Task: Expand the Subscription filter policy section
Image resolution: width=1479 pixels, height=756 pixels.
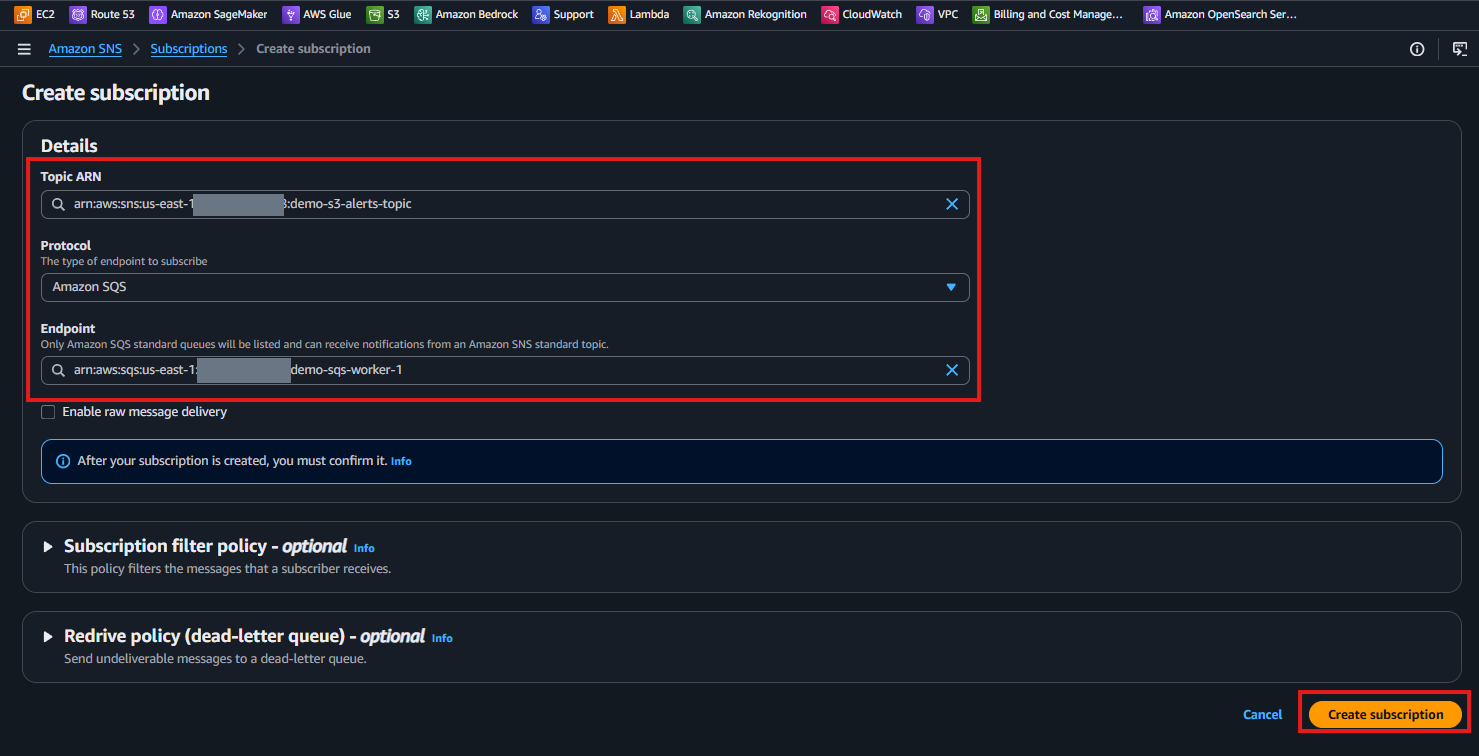Action: click(47, 547)
